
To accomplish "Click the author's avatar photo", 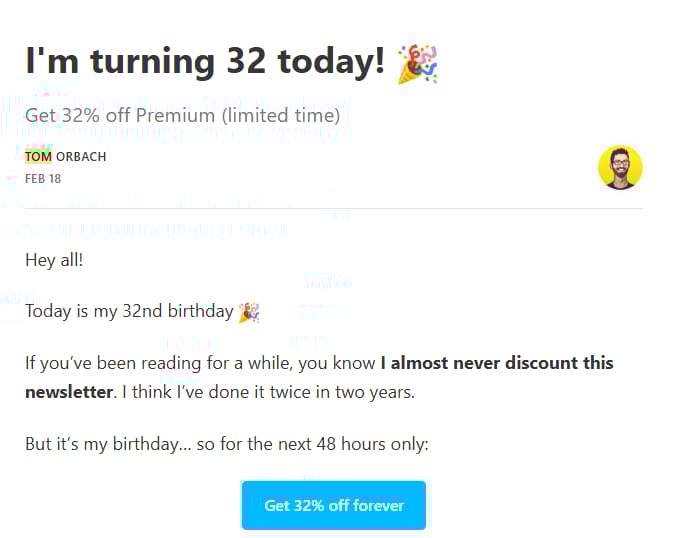I will 620,167.
